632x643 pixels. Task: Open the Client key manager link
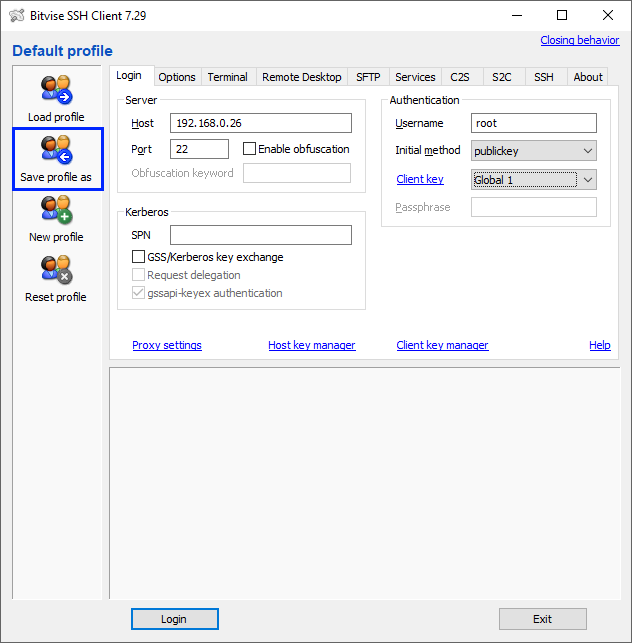pos(442,345)
